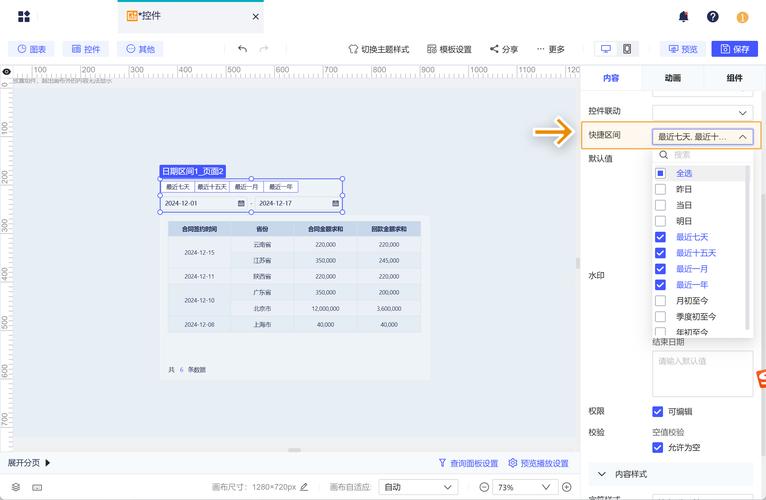This screenshot has width=766, height=500.
Task: Switch to the 动画 tab
Action: [x=673, y=78]
